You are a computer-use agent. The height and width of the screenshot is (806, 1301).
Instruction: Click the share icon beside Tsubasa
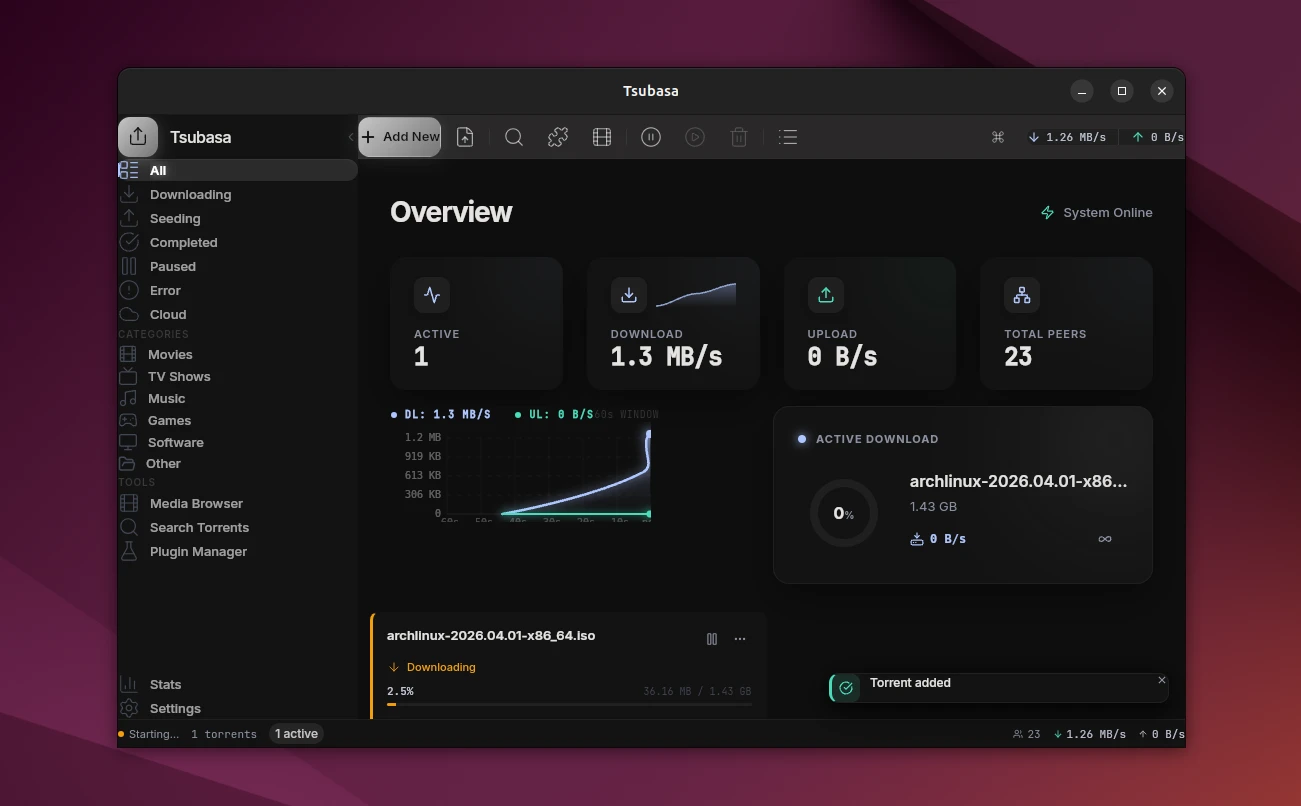(x=138, y=137)
